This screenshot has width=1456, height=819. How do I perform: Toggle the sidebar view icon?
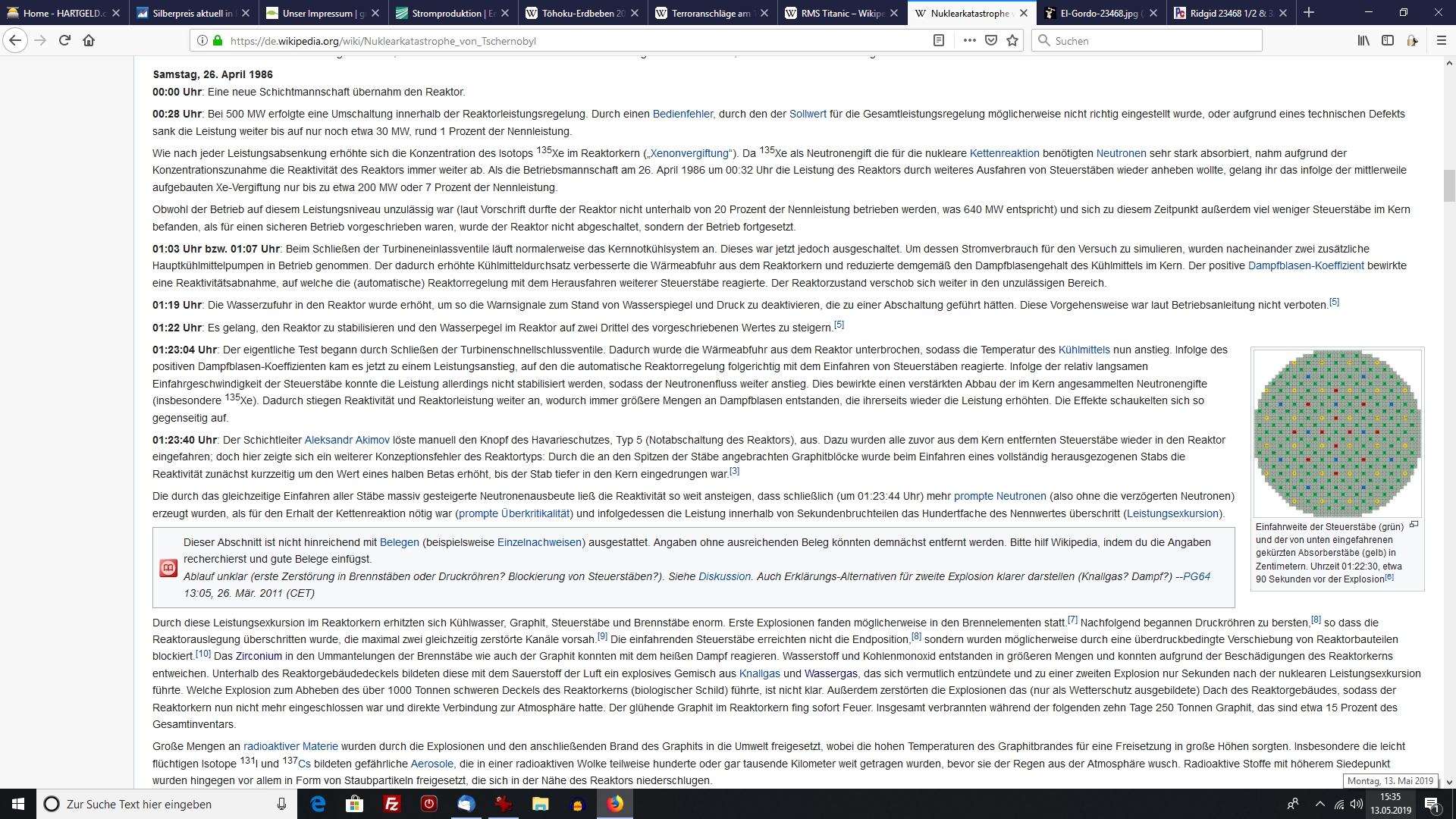(1388, 41)
